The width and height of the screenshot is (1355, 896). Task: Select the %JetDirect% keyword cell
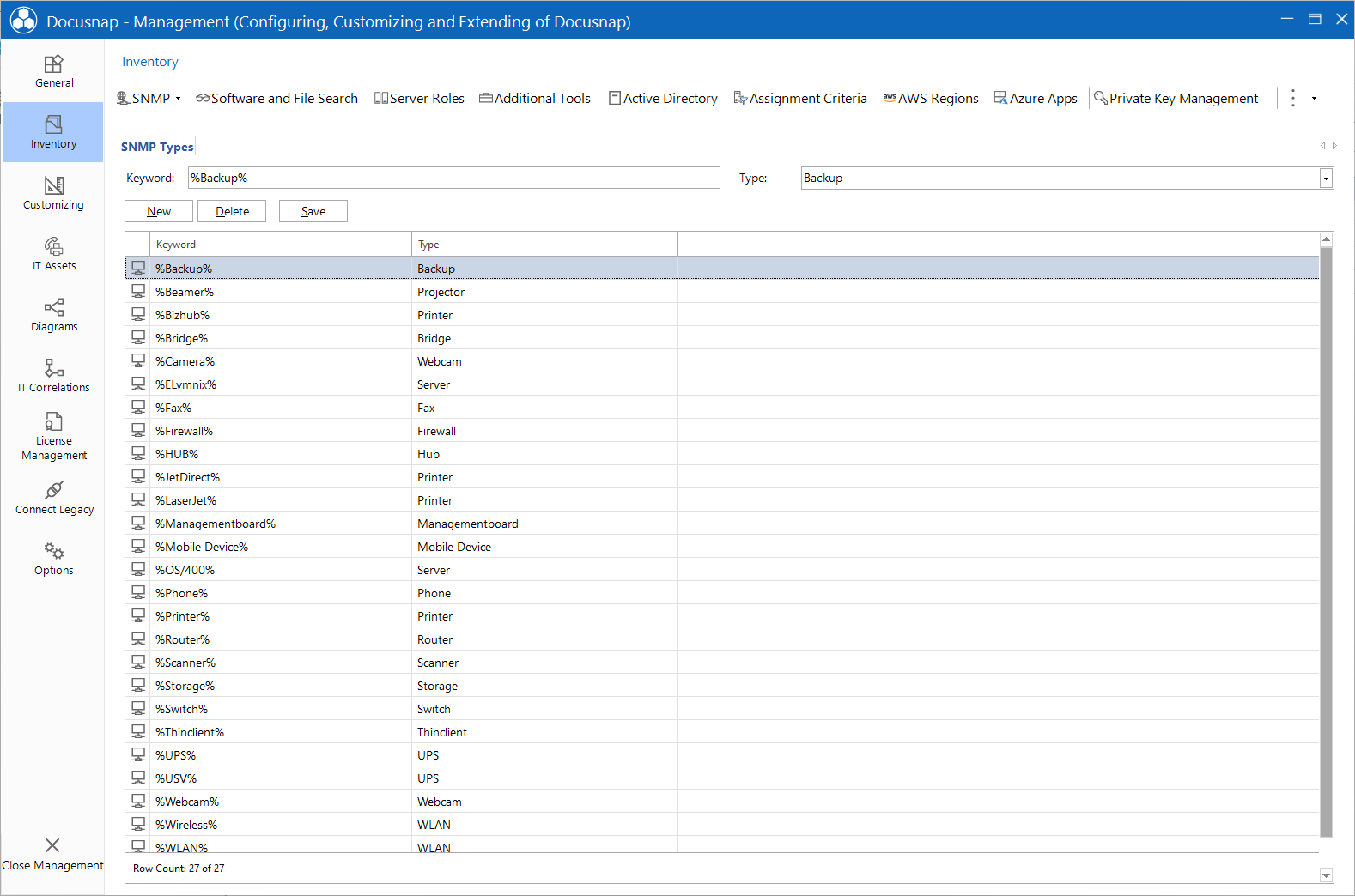[281, 477]
